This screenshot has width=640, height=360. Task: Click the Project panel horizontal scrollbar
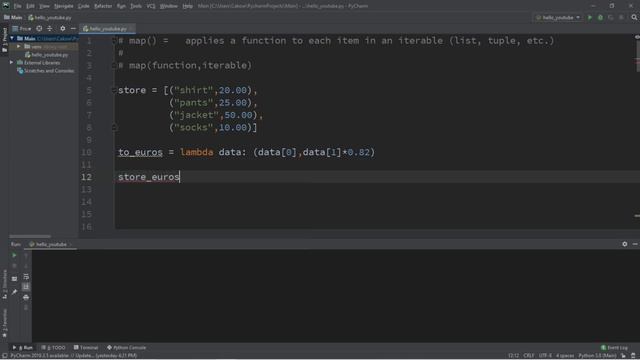tap(30, 236)
